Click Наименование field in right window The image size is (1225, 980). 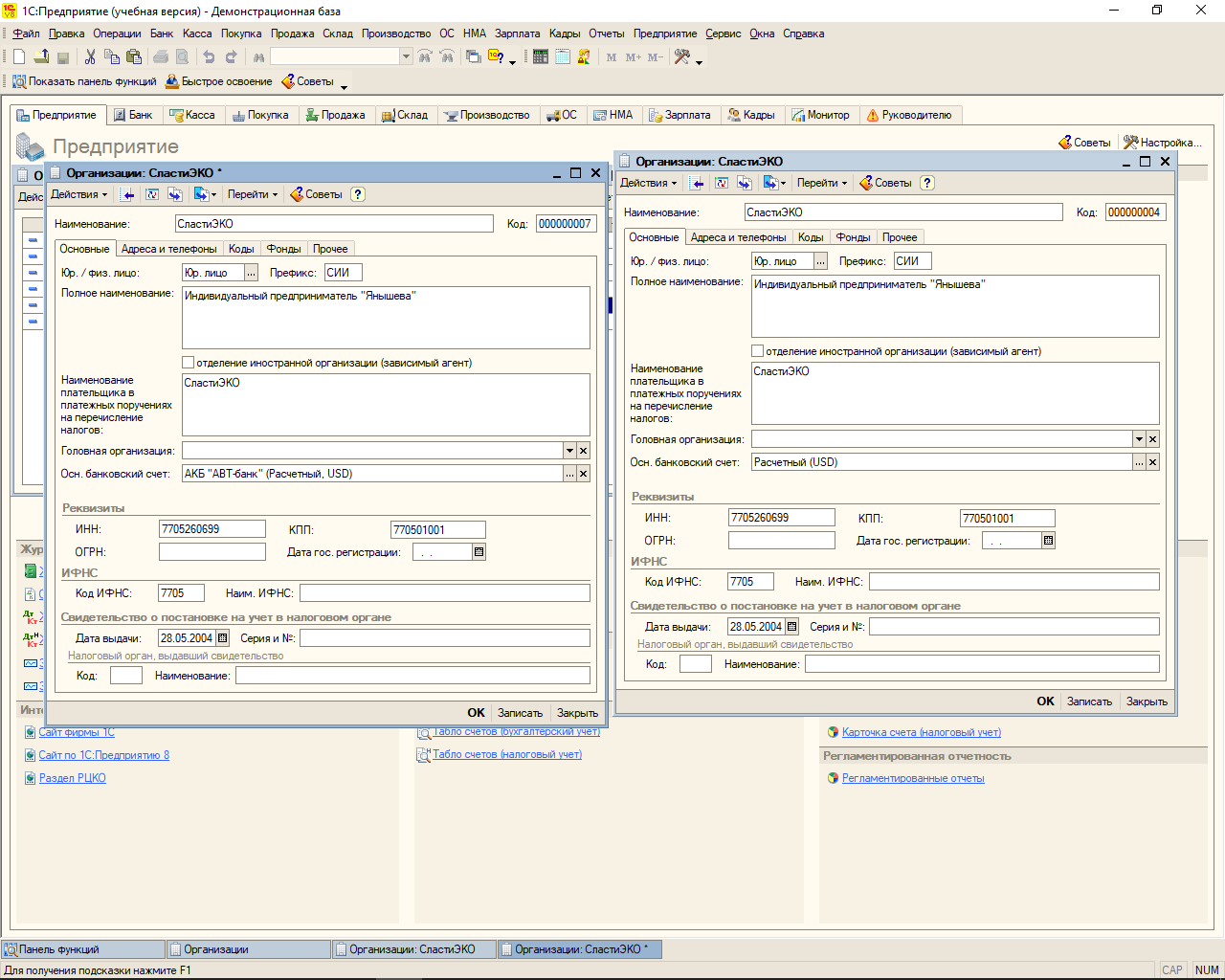coord(903,212)
